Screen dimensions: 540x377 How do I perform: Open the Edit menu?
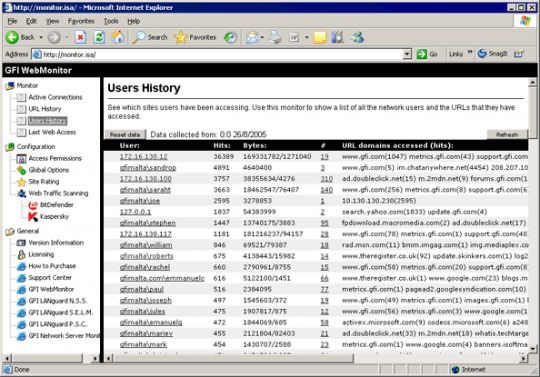(x=31, y=21)
